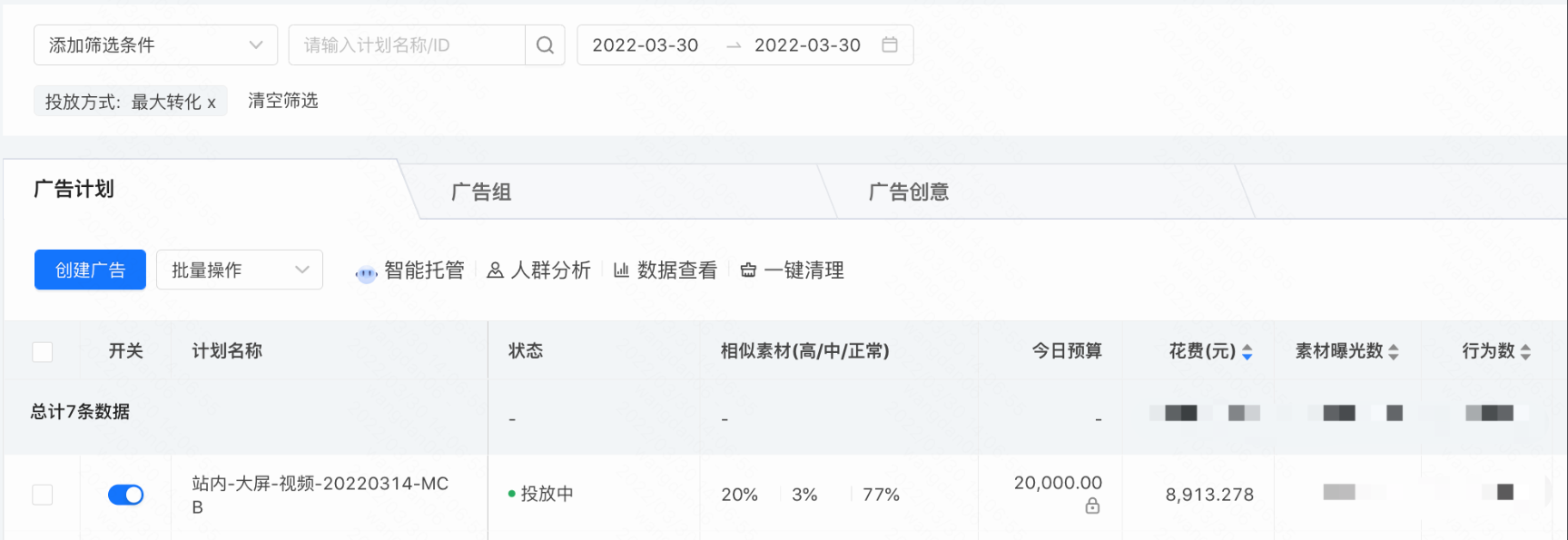The image size is (1568, 540).
Task: Expand the 批量操作 bulk actions dropdown
Action: tap(239, 270)
